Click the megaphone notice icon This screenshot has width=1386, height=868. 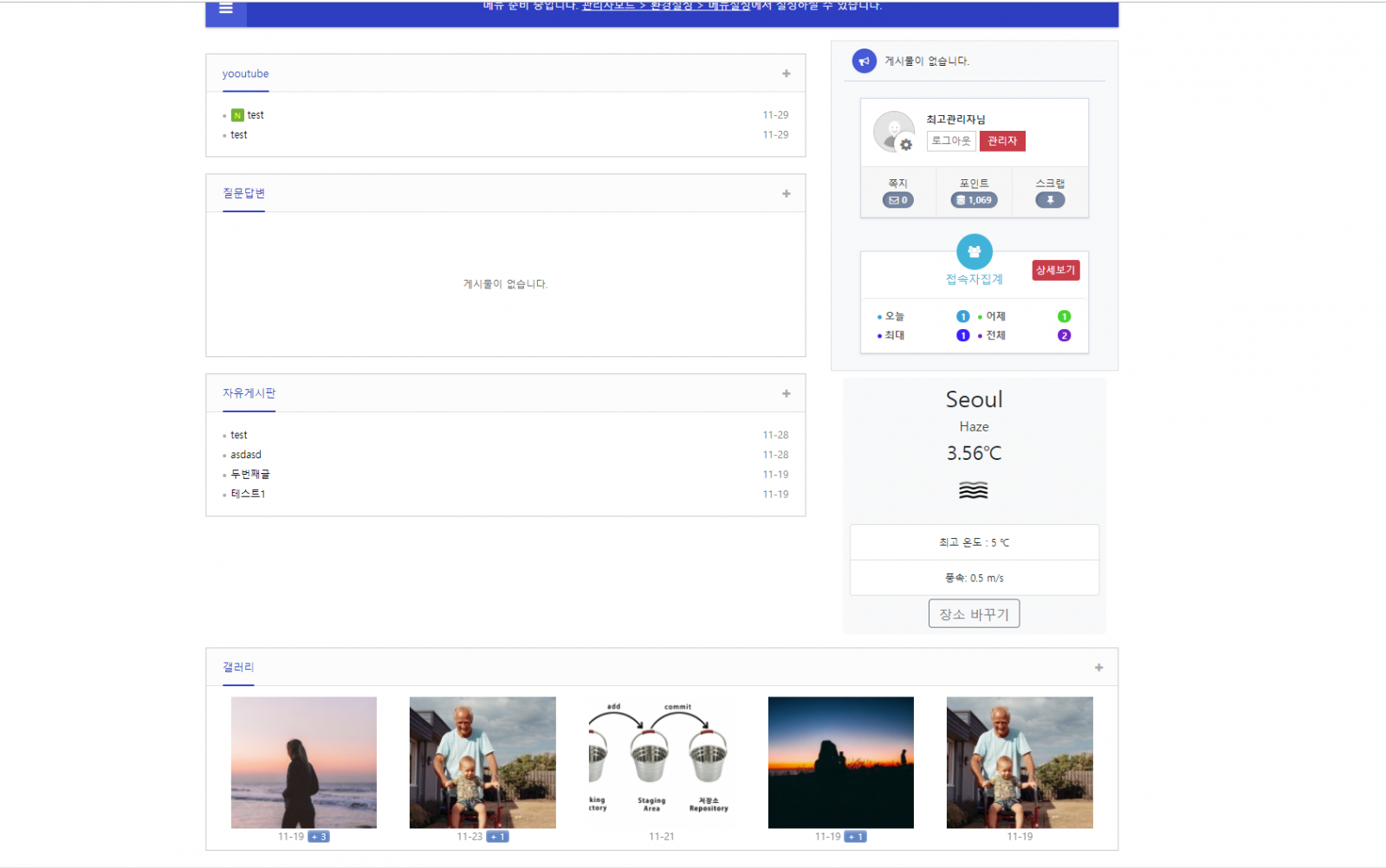pyautogui.click(x=864, y=62)
